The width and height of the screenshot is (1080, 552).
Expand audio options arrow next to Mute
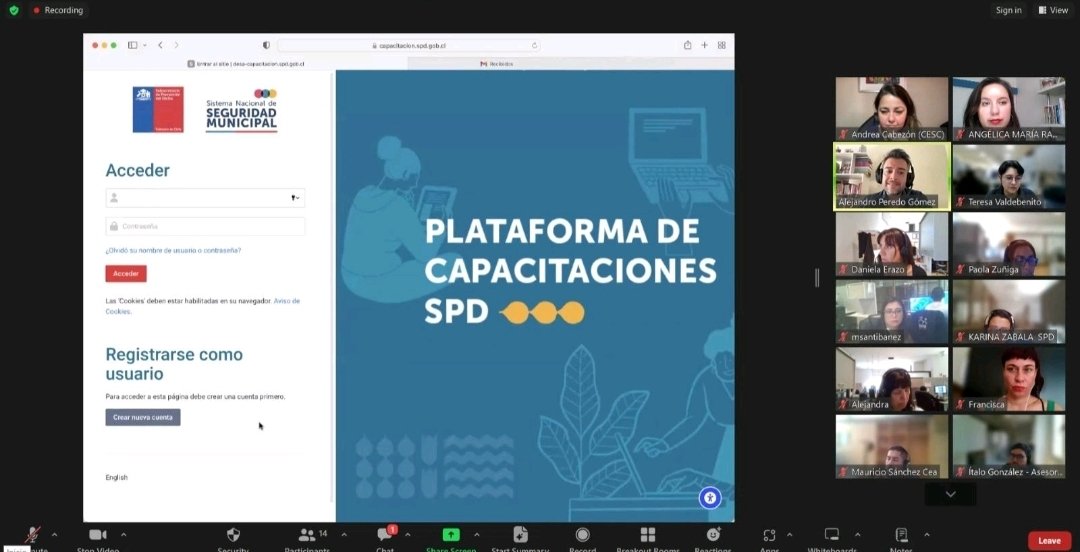pyautogui.click(x=54, y=535)
